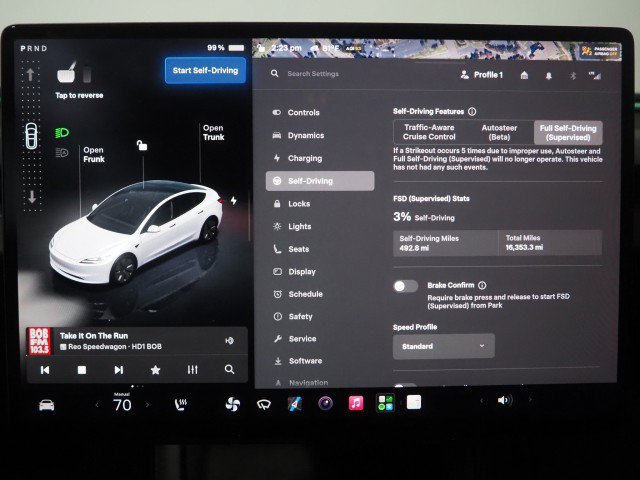Viewport: 640px width, 480px height.
Task: Tap the HomeLink garage icon
Action: (524, 75)
